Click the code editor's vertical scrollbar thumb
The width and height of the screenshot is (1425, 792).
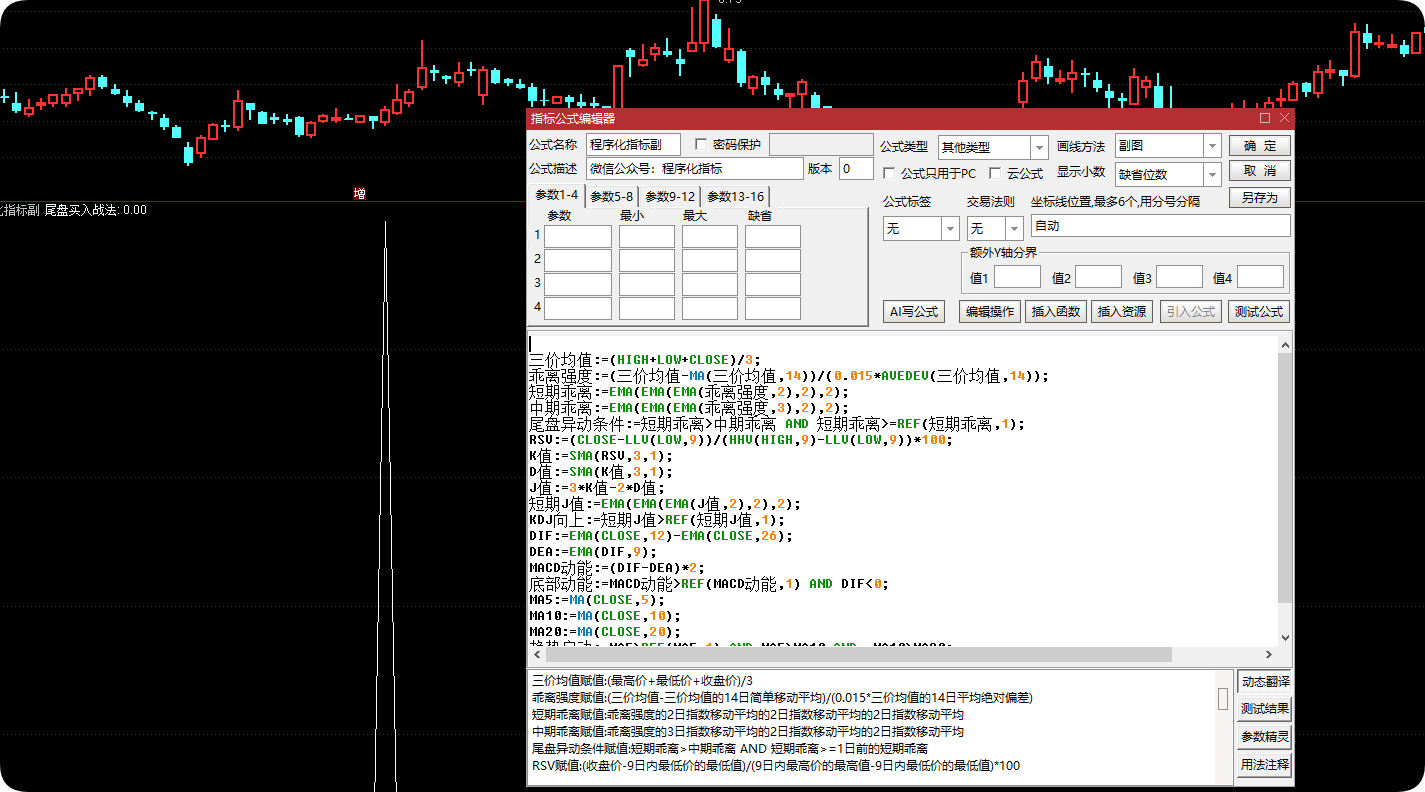(x=1285, y=479)
